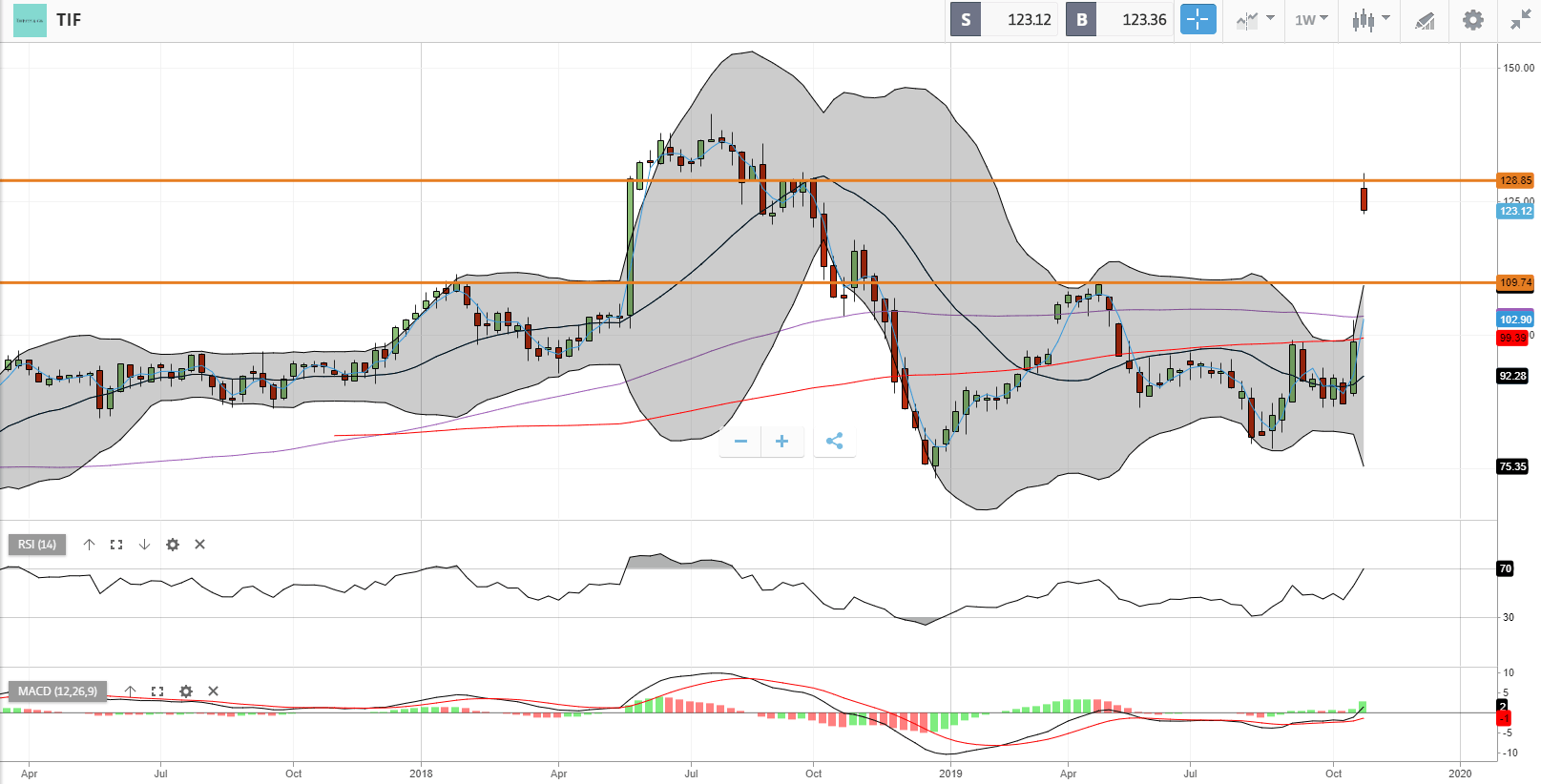Image resolution: width=1541 pixels, height=784 pixels.
Task: Maximize the MACD panel
Action: 157,691
